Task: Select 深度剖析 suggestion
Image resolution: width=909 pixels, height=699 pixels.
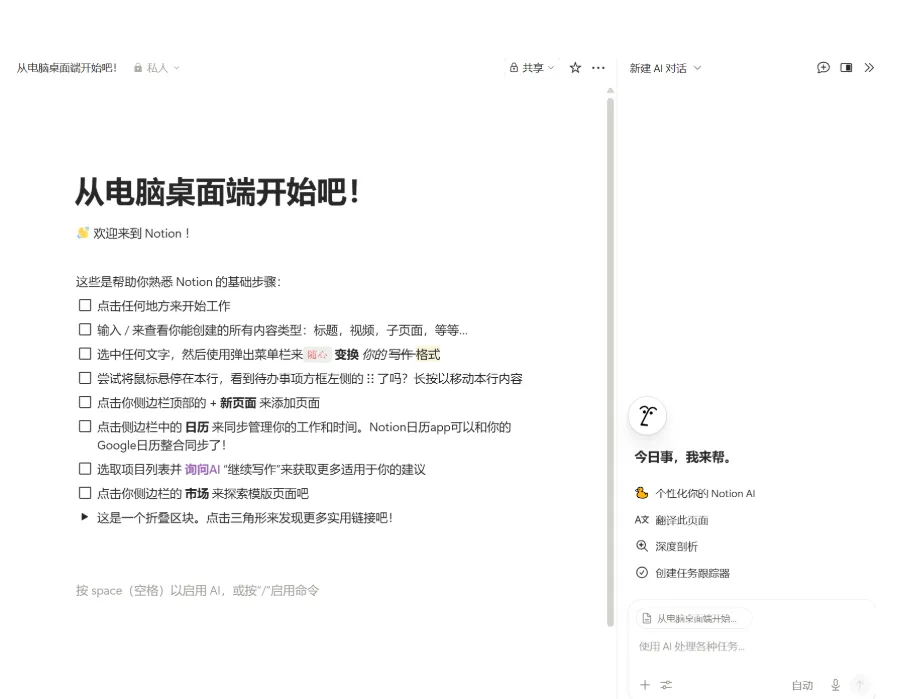Action: click(x=667, y=546)
